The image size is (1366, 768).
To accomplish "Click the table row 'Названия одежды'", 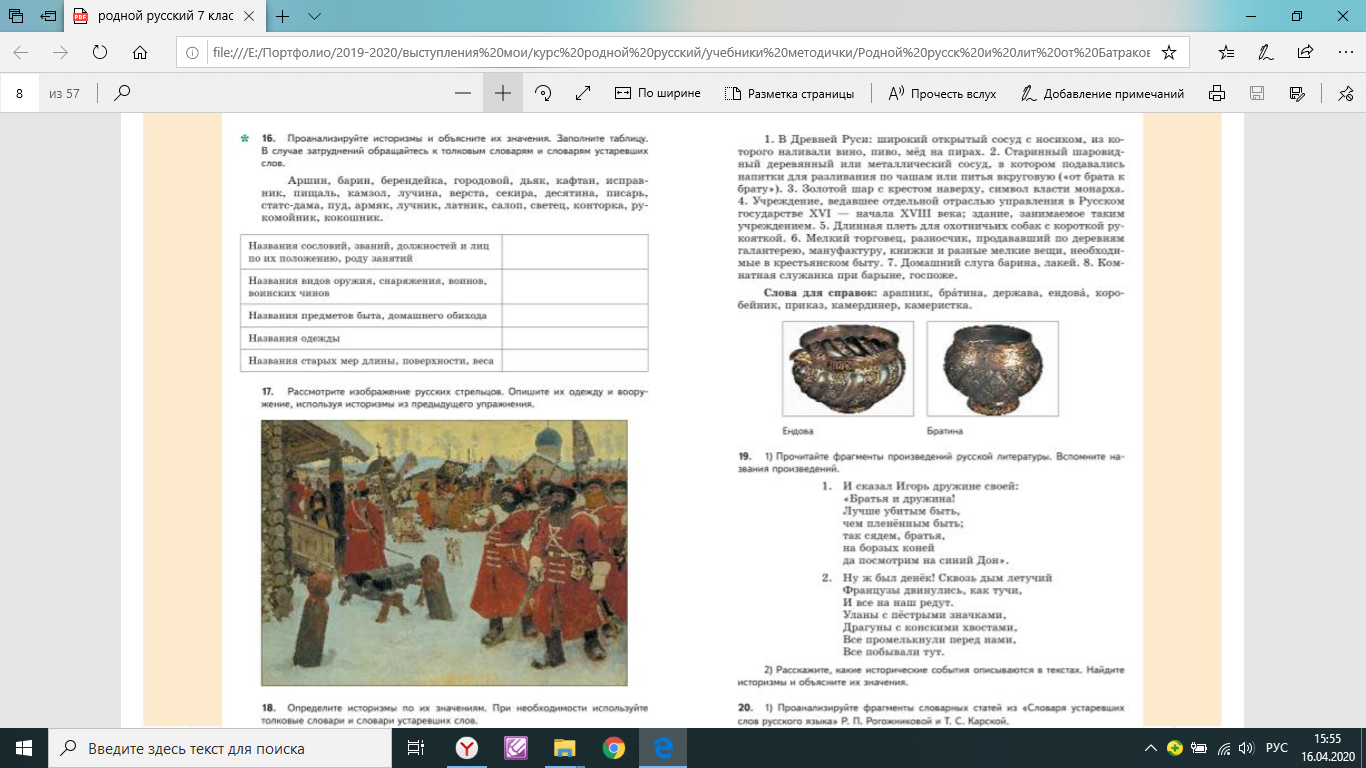I will (445, 338).
